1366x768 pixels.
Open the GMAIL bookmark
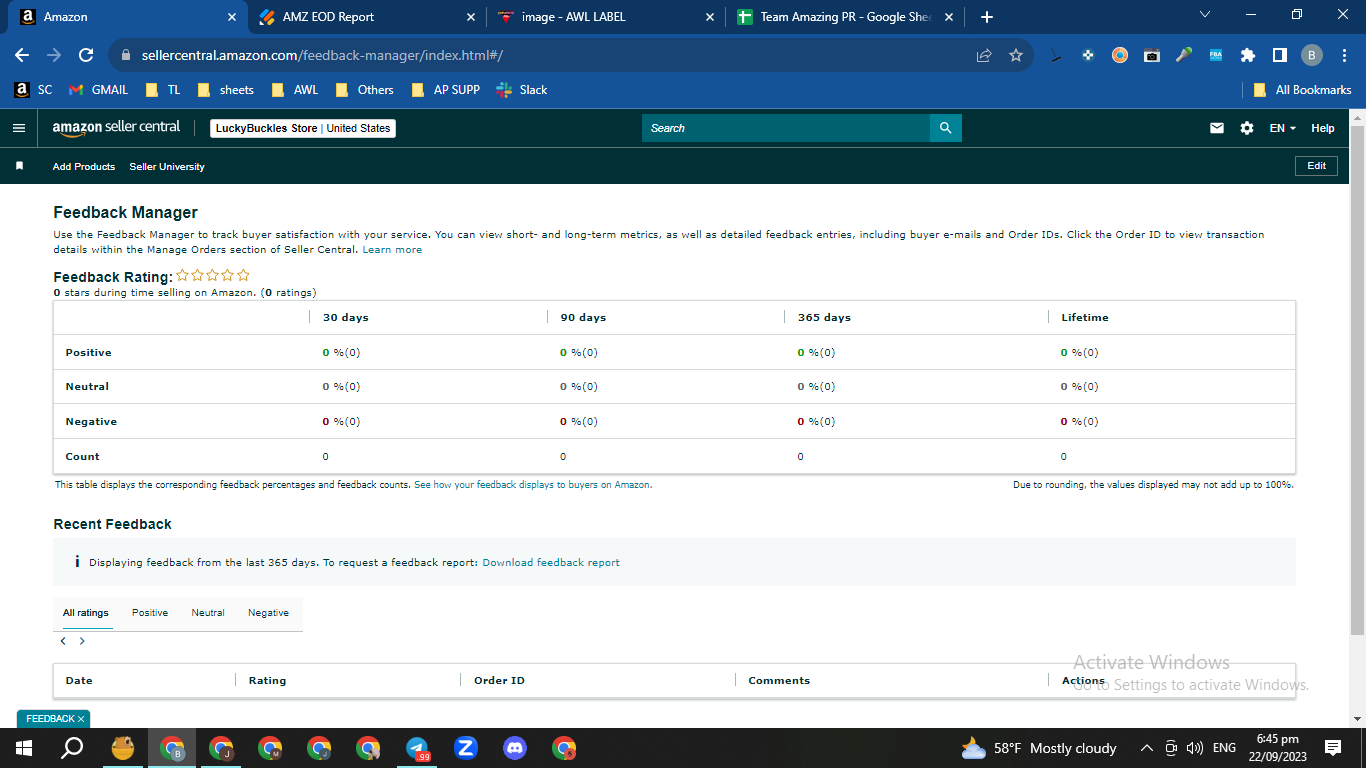pyautogui.click(x=99, y=90)
